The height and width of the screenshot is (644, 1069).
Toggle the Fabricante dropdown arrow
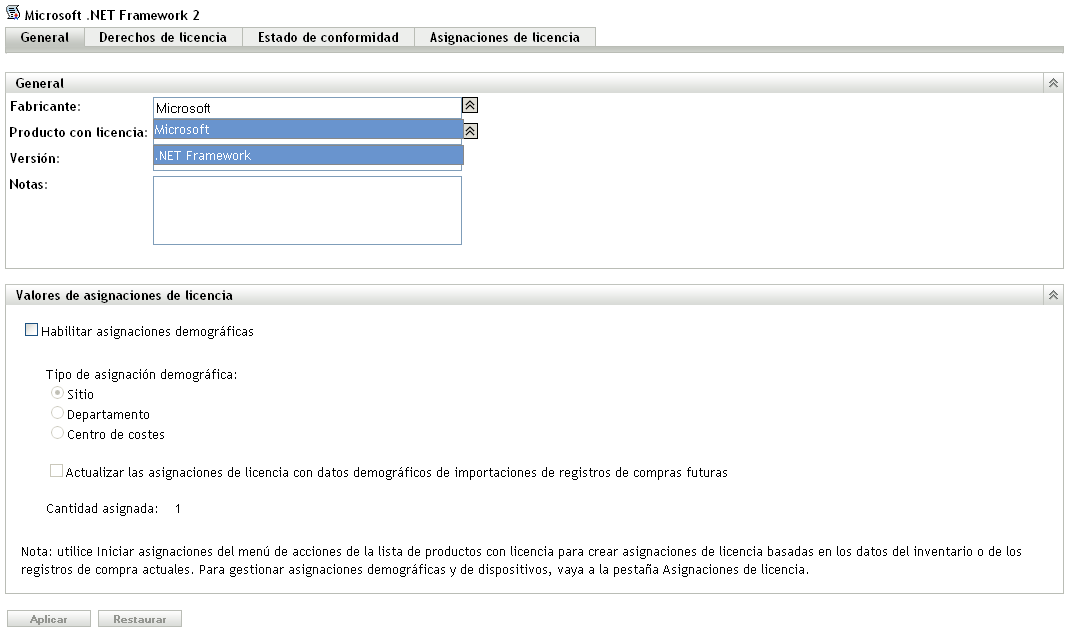(470, 105)
